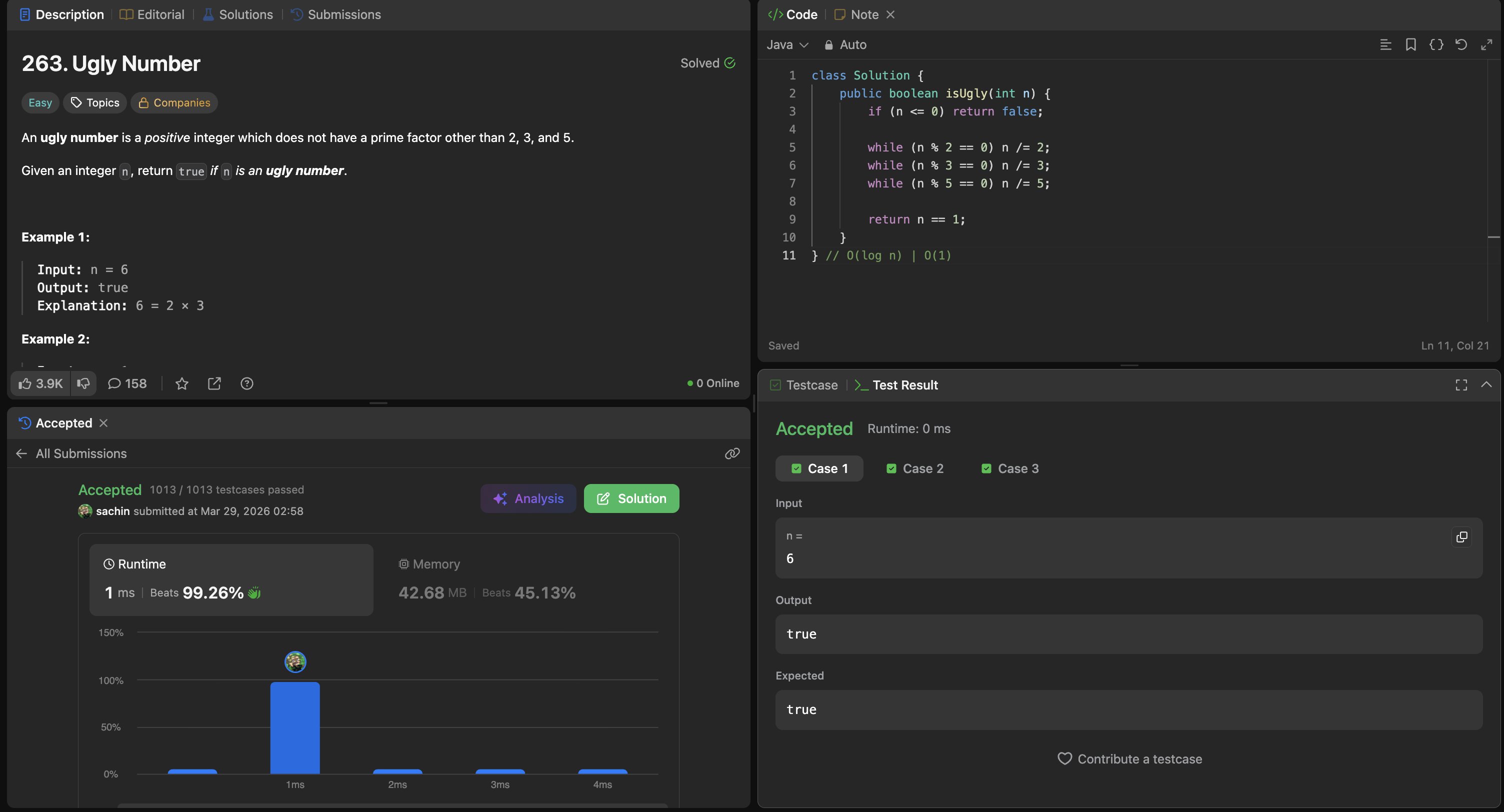Click the purple Analysis button

point(528,498)
